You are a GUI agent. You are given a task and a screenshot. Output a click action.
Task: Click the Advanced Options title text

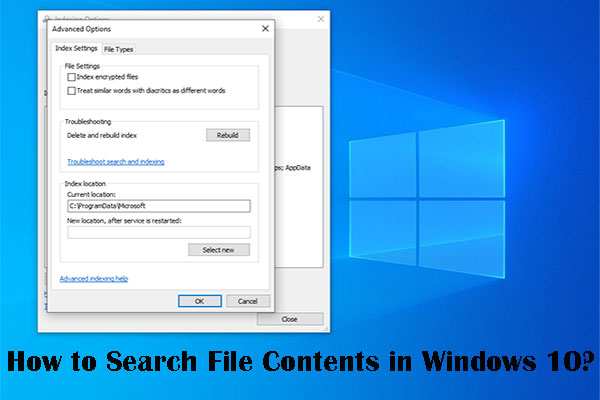pos(82,29)
